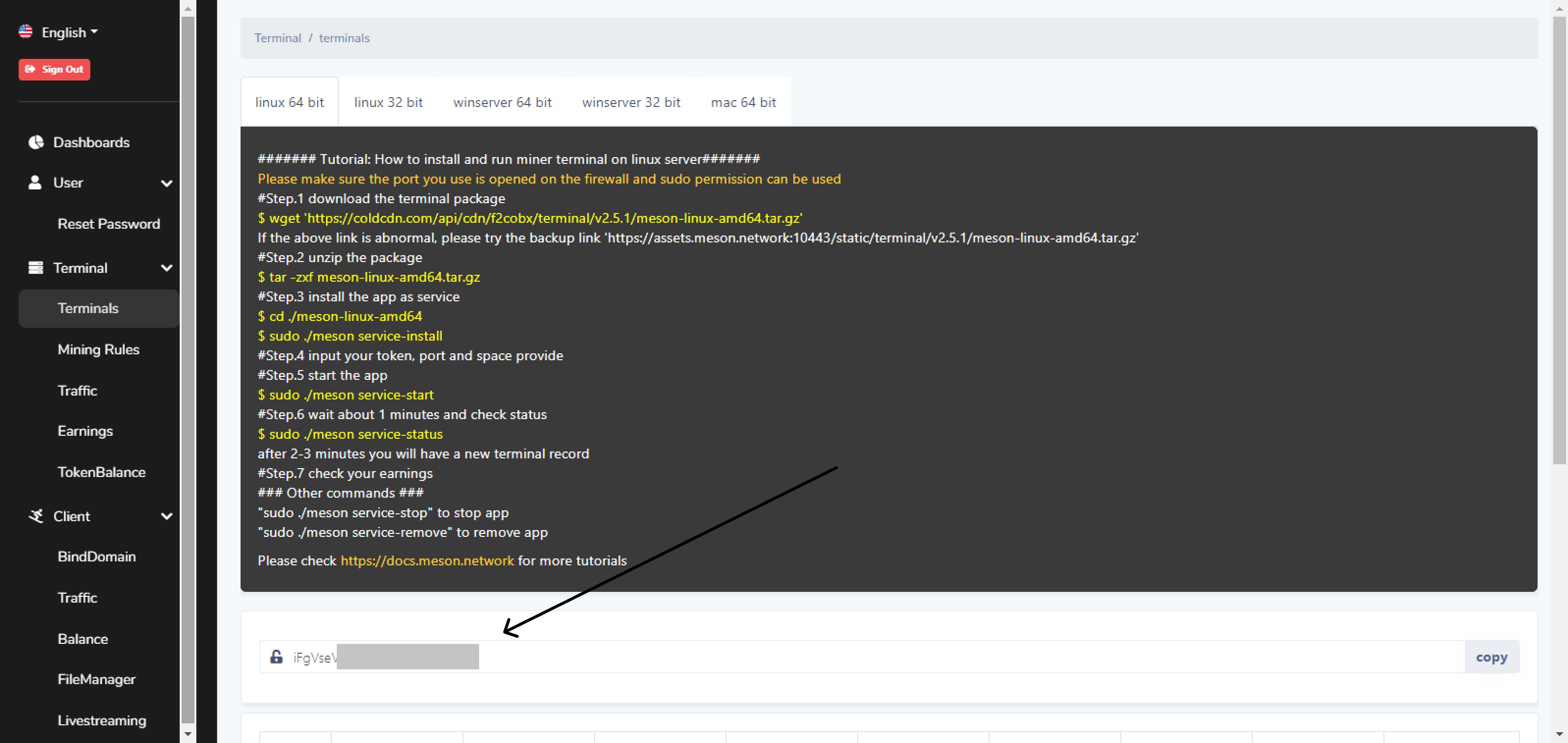Click the US flag language icon
Screen dimensions: 1568x743
[x=26, y=31]
